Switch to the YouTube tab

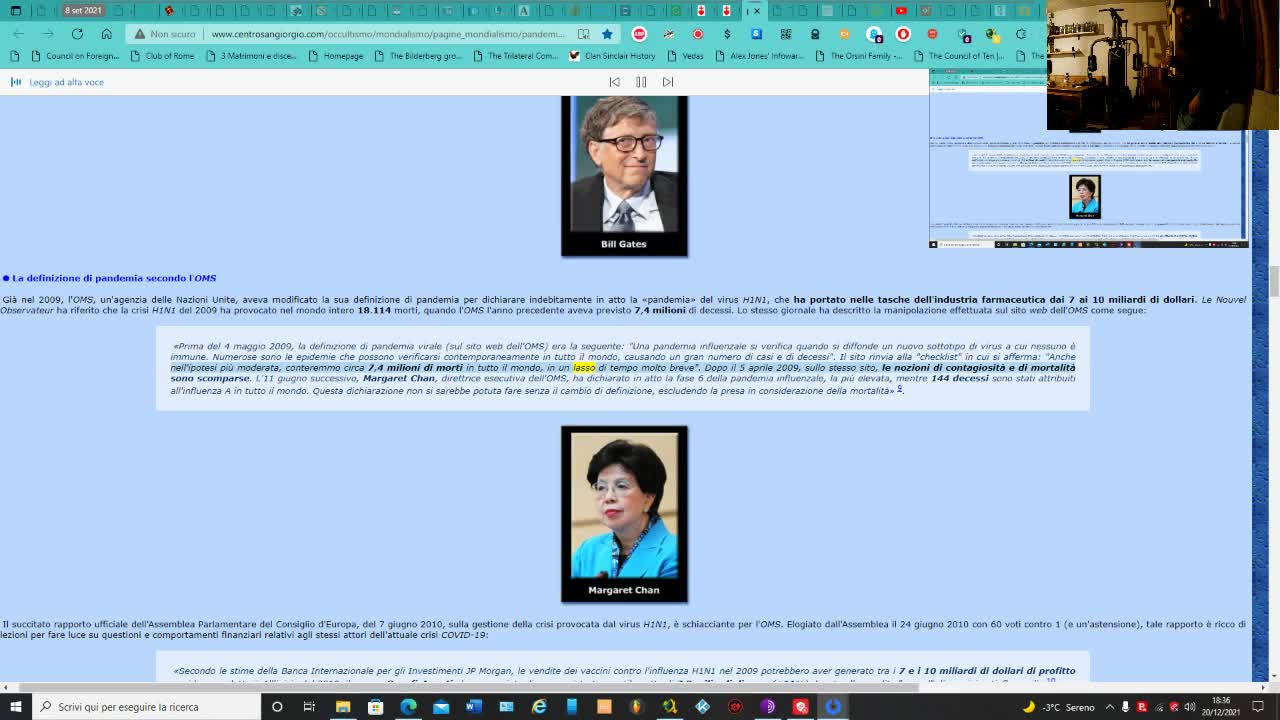[902, 11]
